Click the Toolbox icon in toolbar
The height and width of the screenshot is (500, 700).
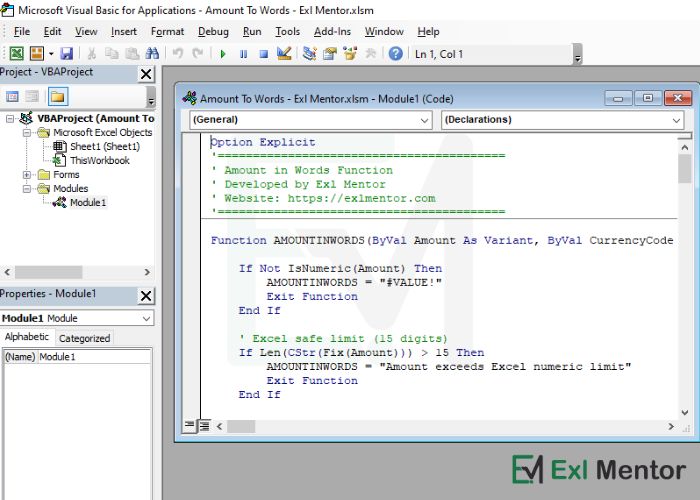(371, 54)
